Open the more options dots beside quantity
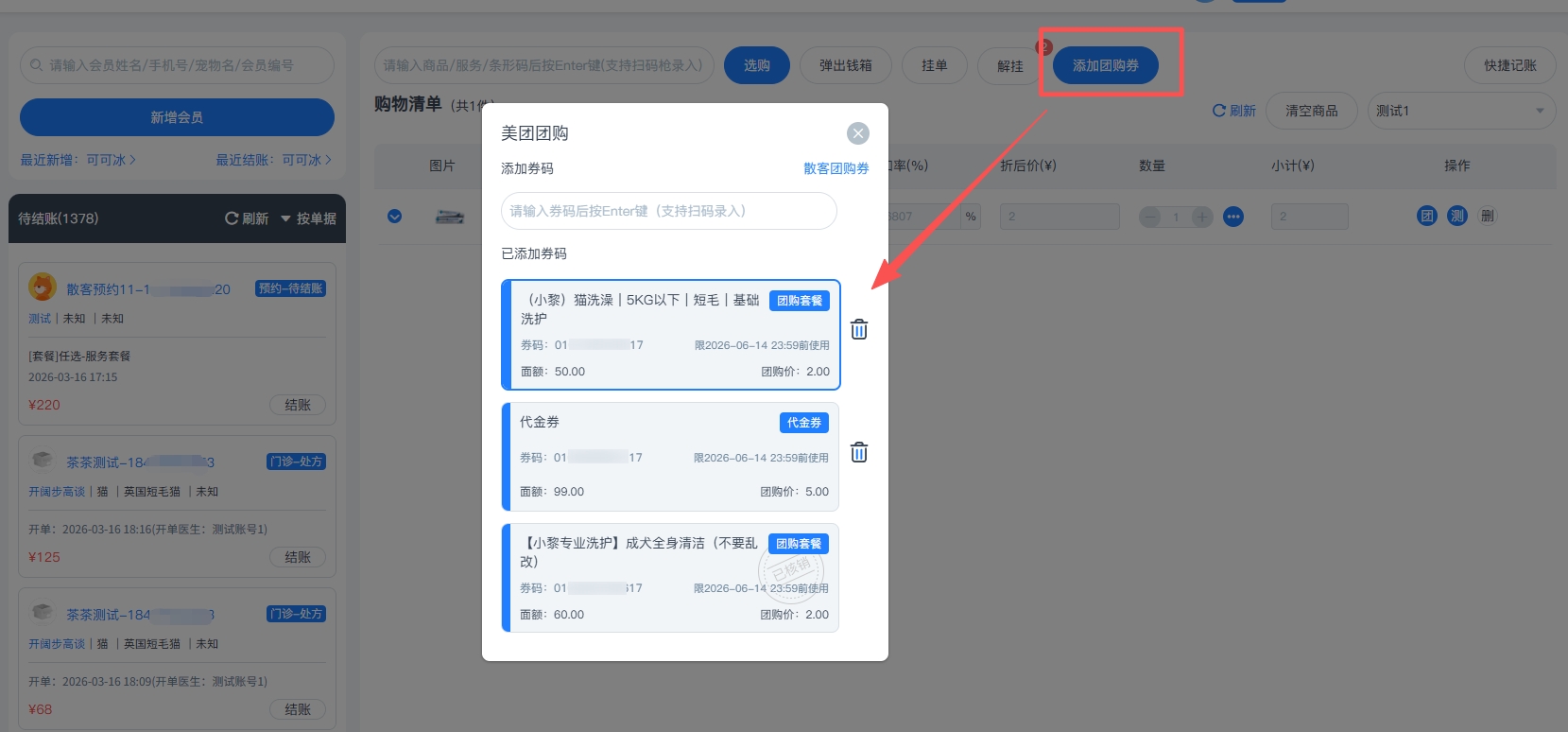The height and width of the screenshot is (732, 1568). tap(1232, 218)
